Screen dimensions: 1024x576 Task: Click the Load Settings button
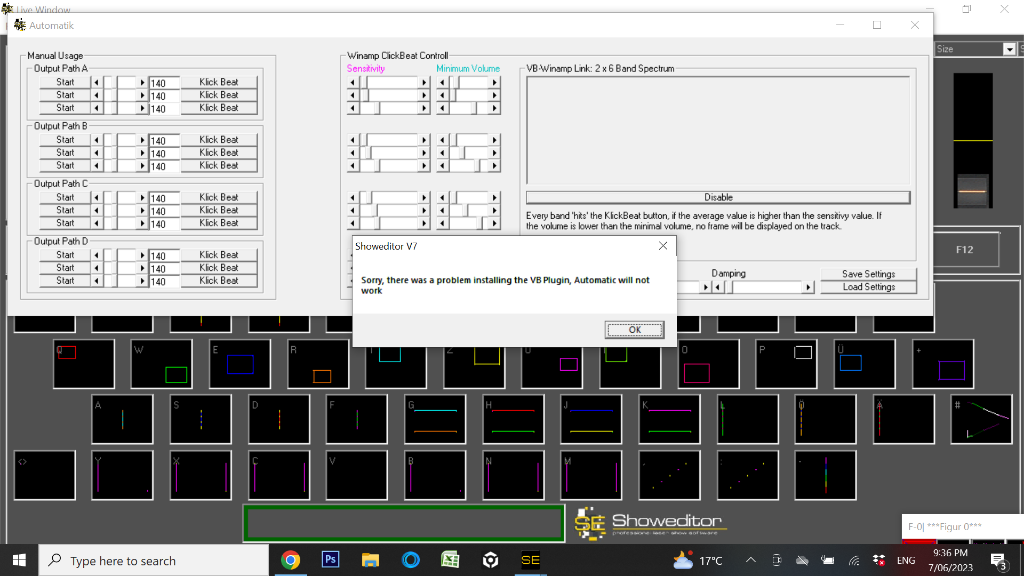(868, 287)
